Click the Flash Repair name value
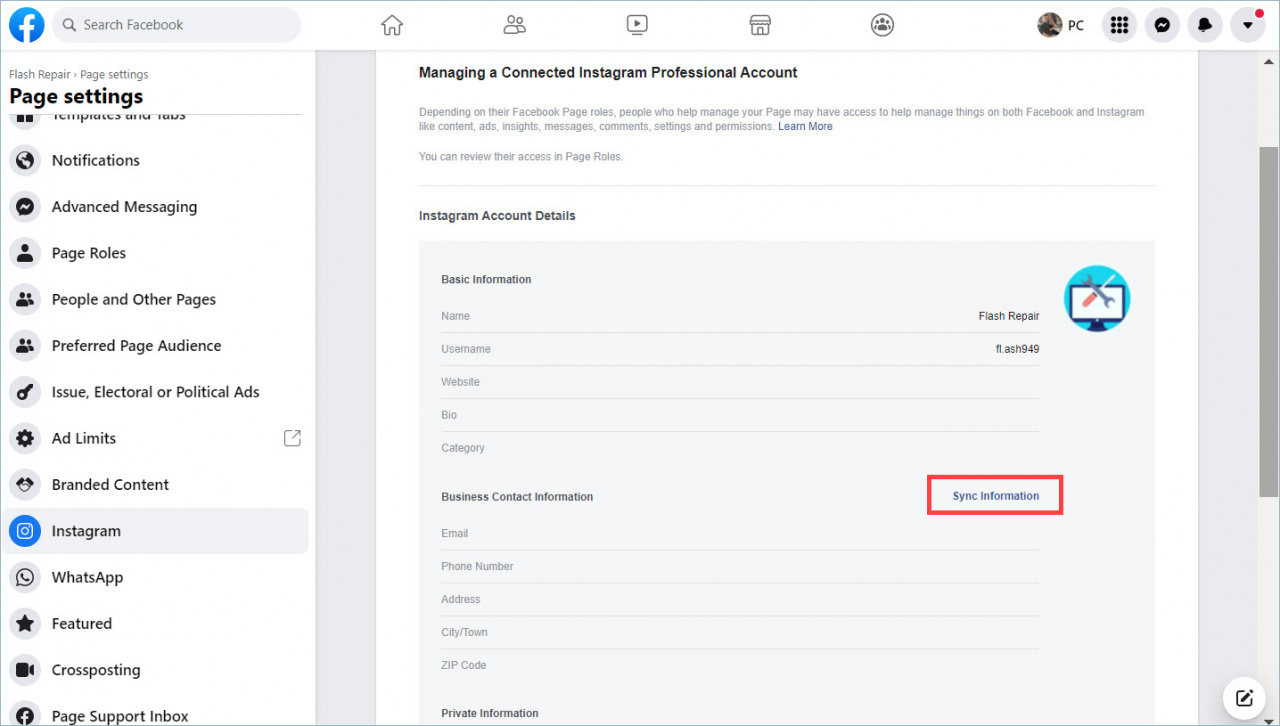 click(x=1009, y=316)
